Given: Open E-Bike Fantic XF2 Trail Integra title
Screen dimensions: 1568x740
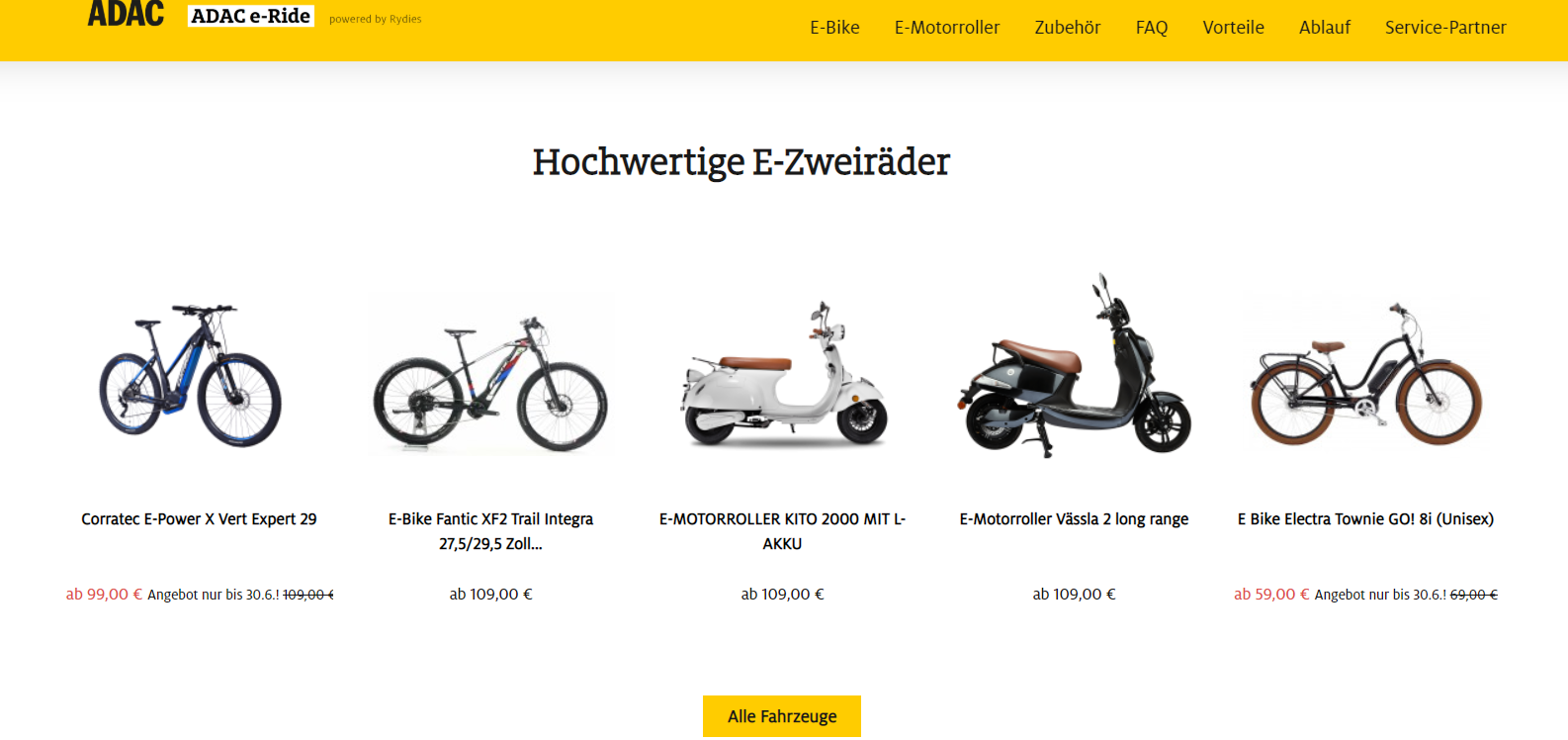Looking at the screenshot, I should (x=490, y=531).
